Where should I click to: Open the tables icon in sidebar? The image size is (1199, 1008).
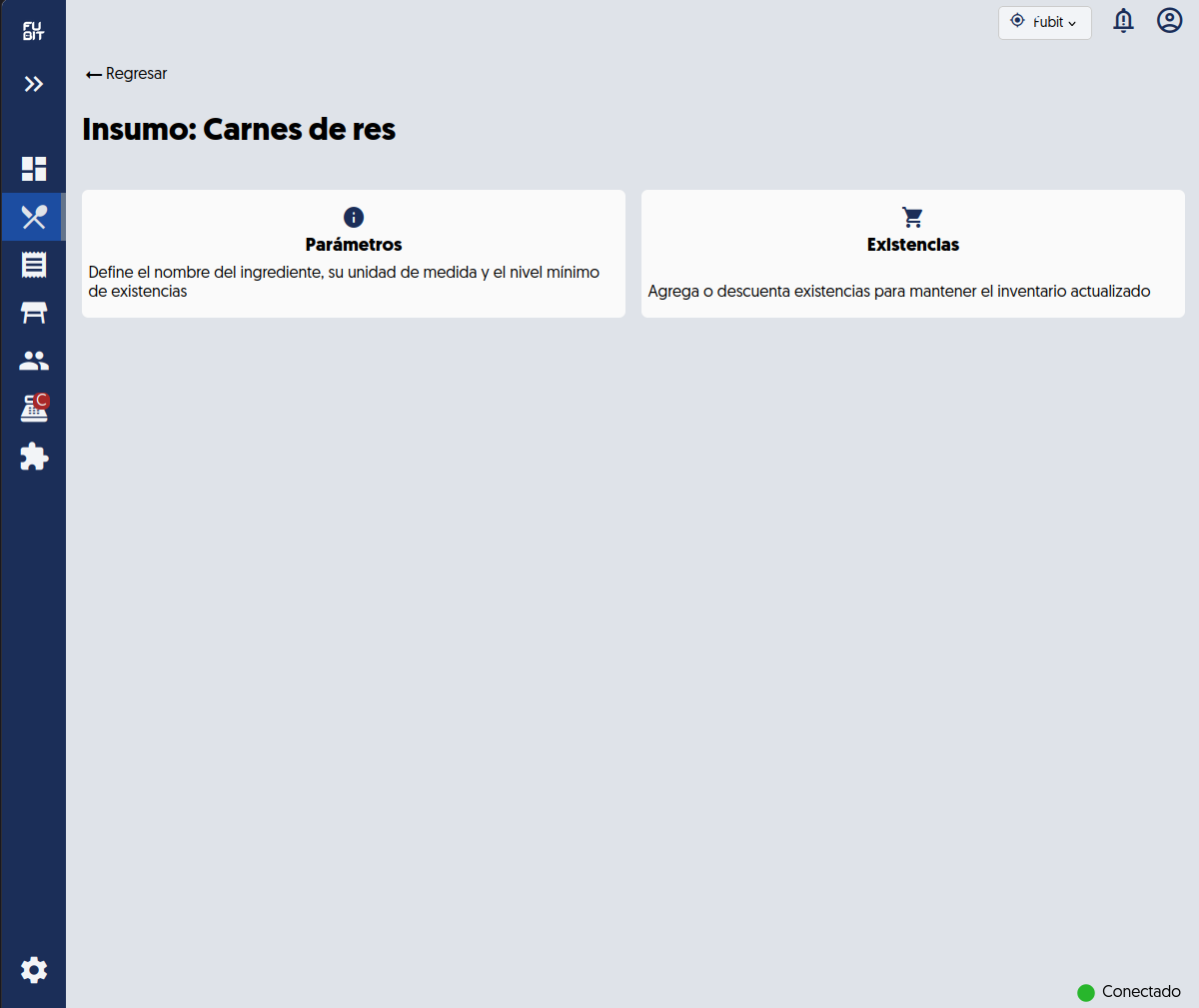pos(34,313)
